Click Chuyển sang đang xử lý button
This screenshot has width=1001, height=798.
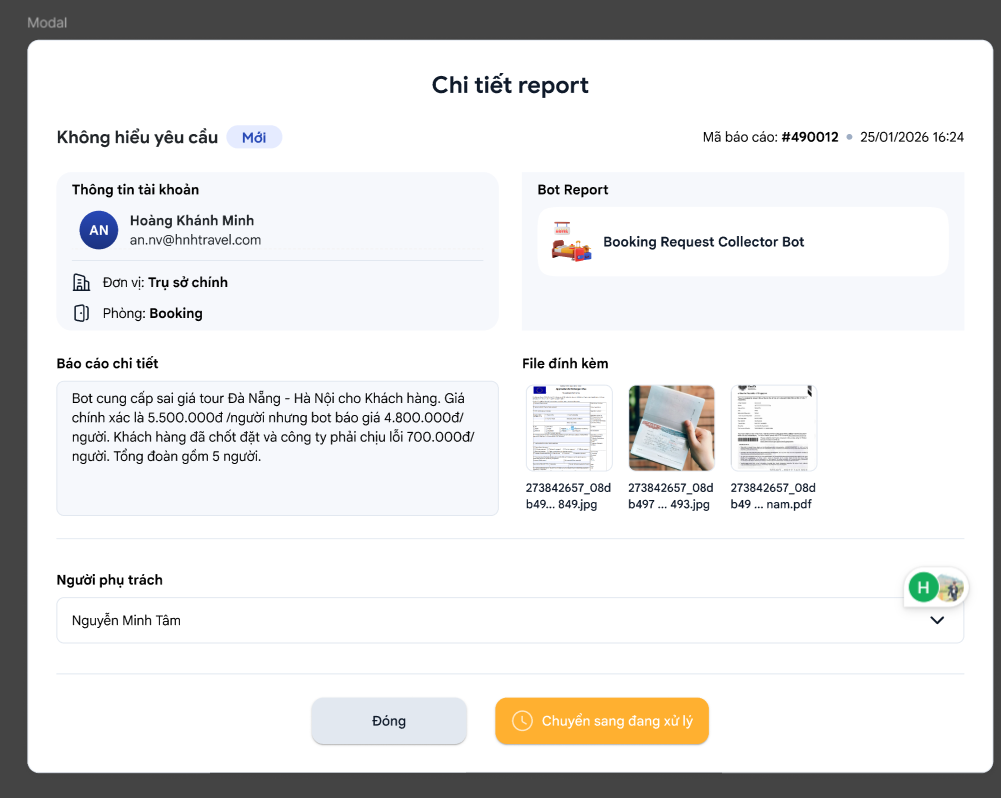[x=602, y=721]
